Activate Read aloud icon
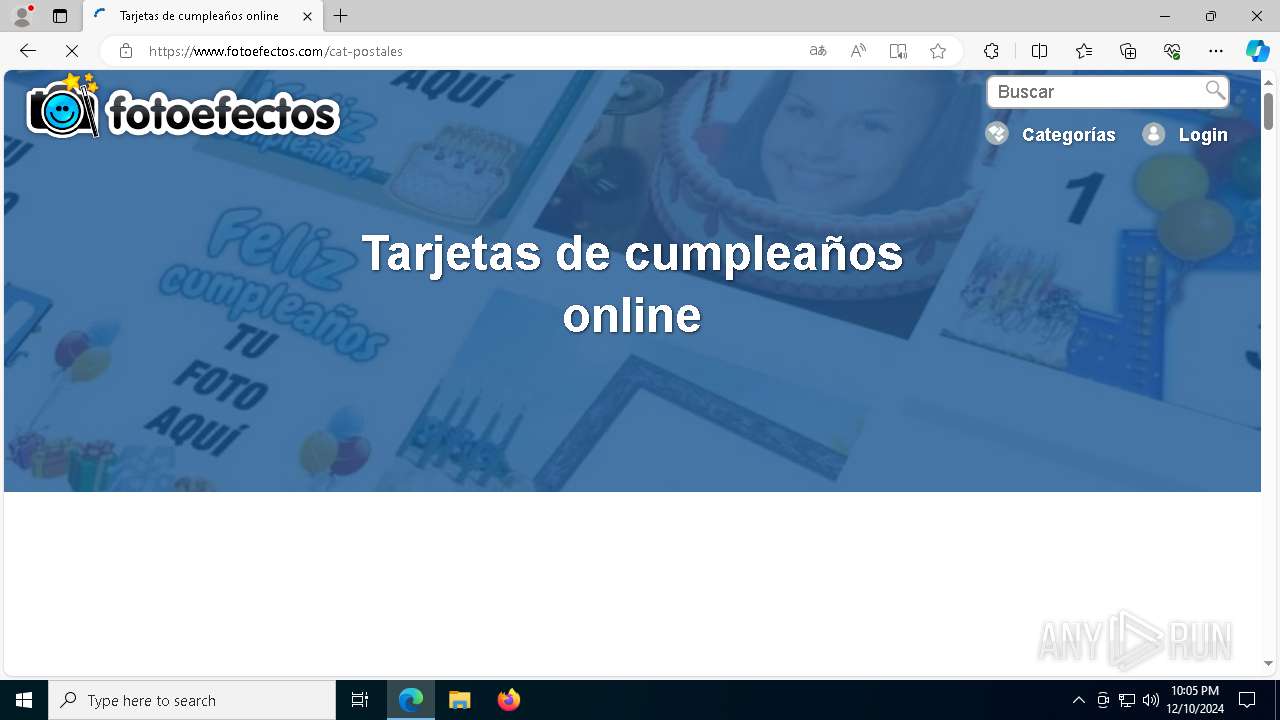The width and height of the screenshot is (1280, 720). [x=858, y=51]
